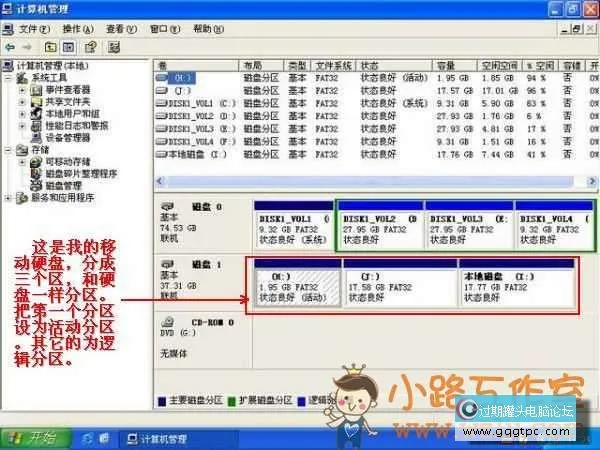Select the DISK1_VOL1 partition block on 磁盘 0
This screenshot has height=450, width=600.
tap(293, 225)
